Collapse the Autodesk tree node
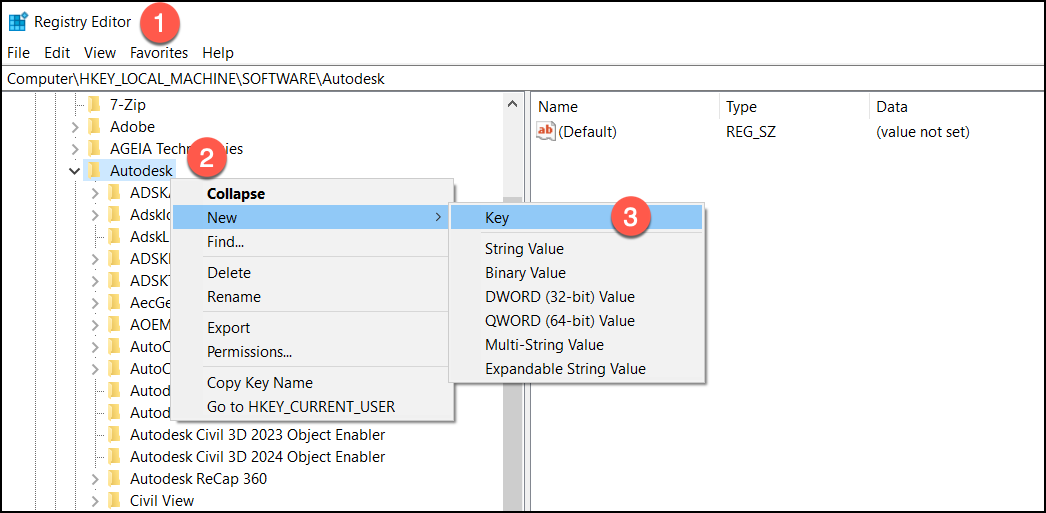 pos(75,170)
